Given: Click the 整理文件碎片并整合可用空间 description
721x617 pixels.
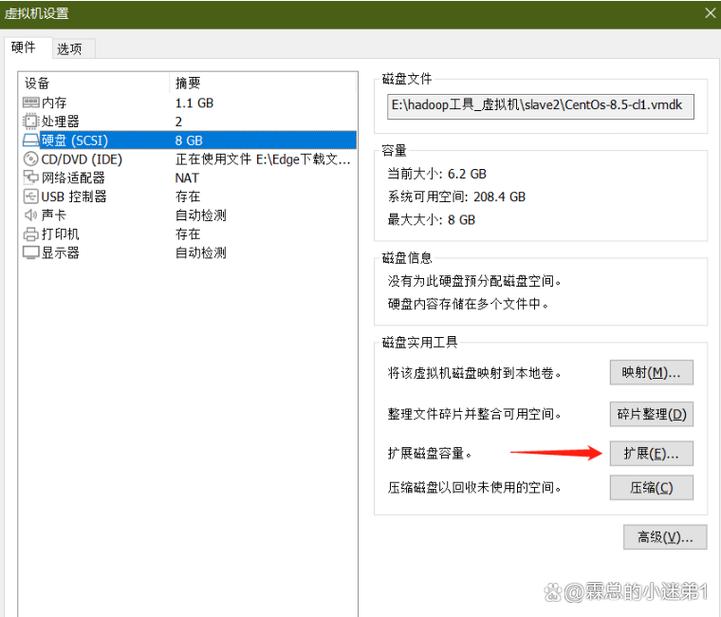Looking at the screenshot, I should (475, 414).
